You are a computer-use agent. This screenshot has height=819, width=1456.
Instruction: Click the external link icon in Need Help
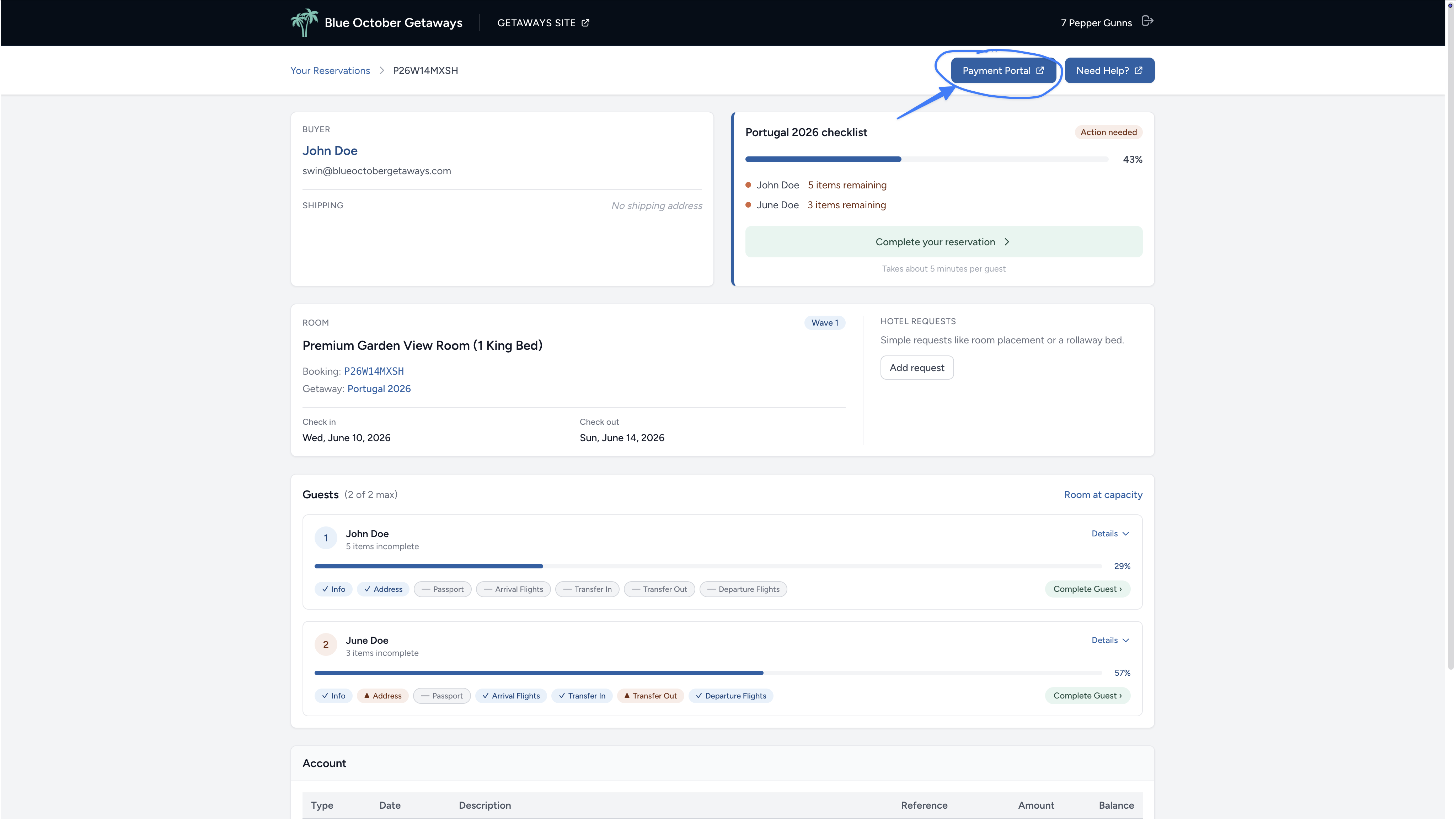[x=1138, y=71]
